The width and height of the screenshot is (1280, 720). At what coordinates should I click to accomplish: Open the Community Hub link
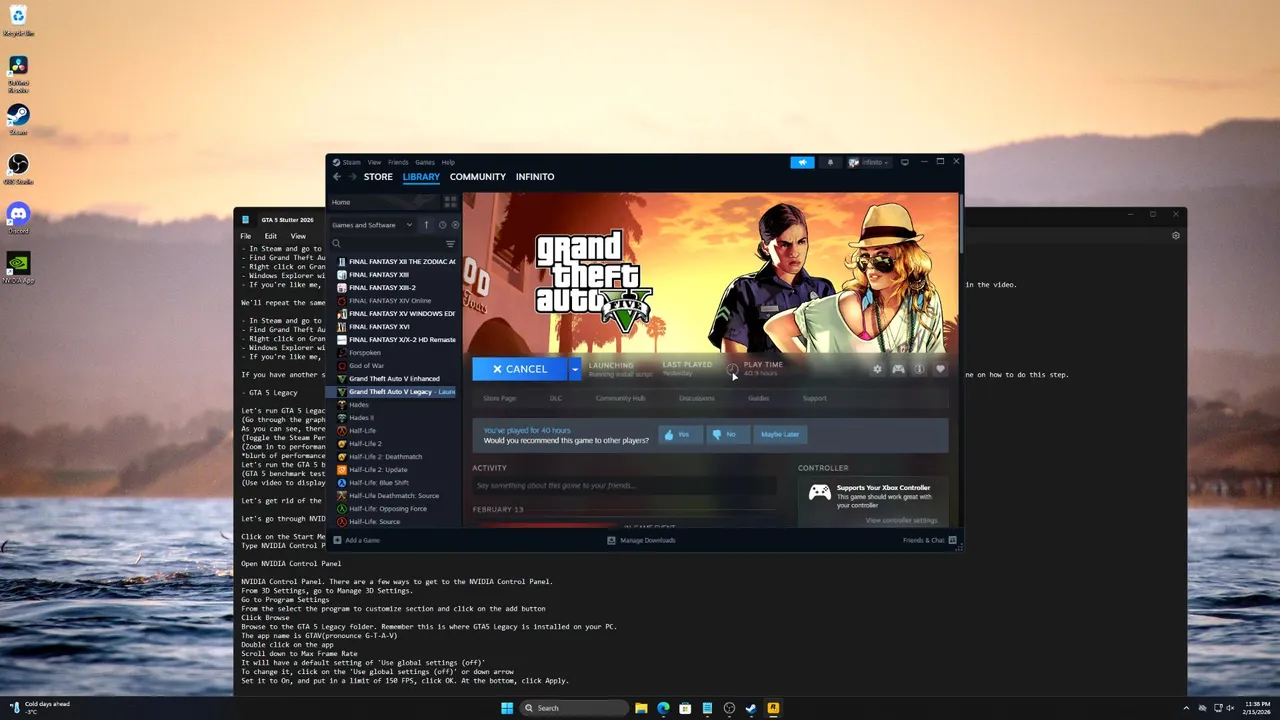(621, 398)
